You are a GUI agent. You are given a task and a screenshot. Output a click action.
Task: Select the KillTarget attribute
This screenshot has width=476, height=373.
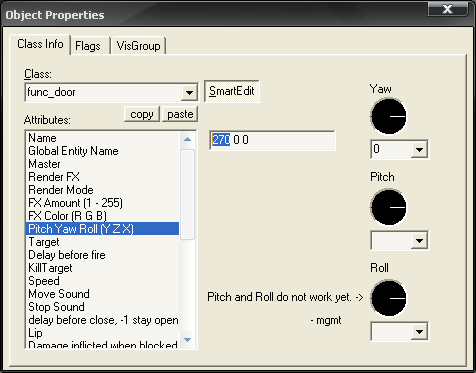pos(103,268)
